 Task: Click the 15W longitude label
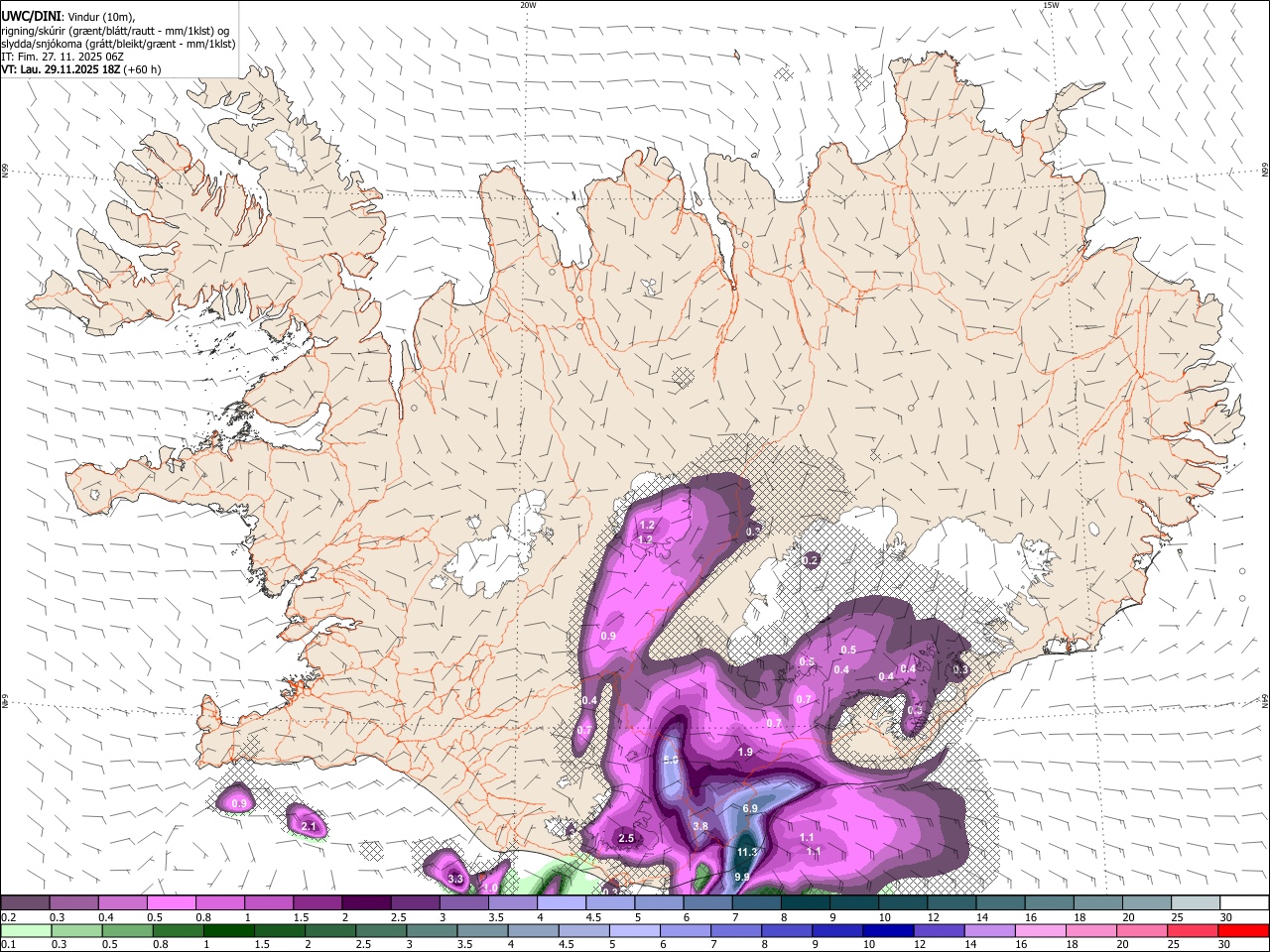point(1050,5)
